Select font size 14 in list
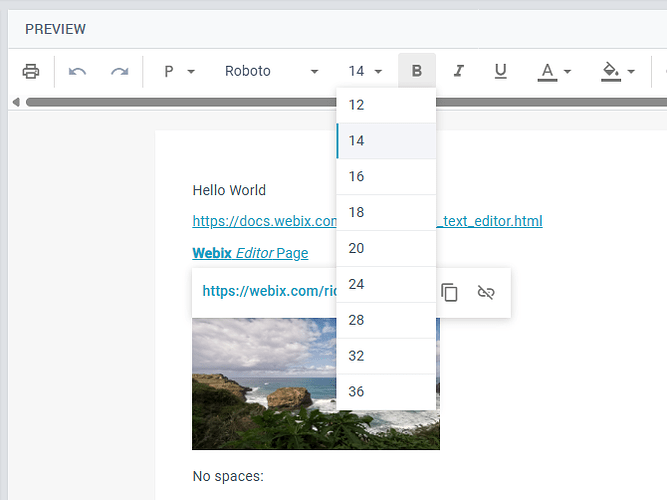The image size is (667, 500). [386, 141]
